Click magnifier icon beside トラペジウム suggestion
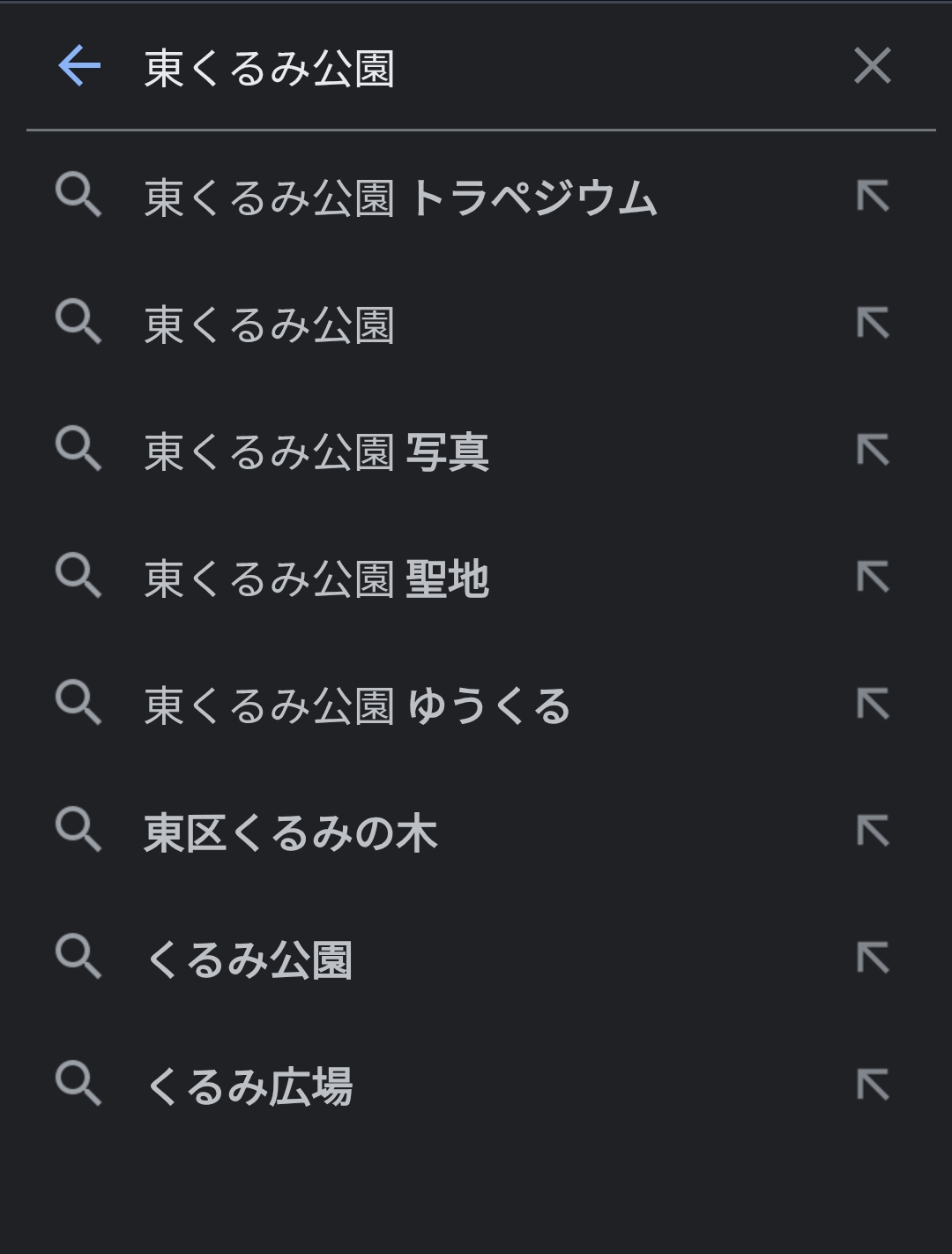 78,195
